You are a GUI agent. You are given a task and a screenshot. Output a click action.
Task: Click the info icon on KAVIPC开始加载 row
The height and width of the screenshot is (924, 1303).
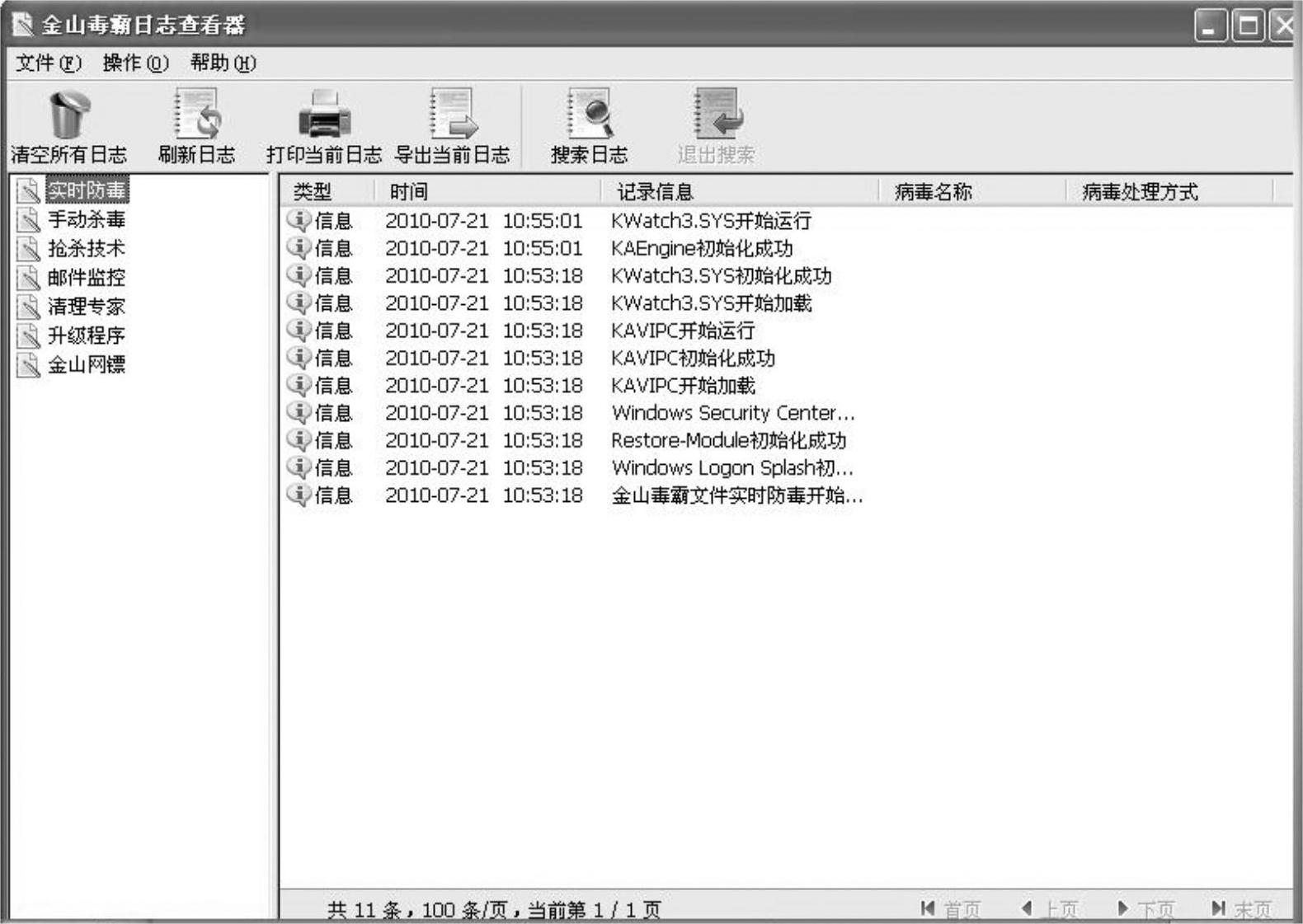coord(299,385)
